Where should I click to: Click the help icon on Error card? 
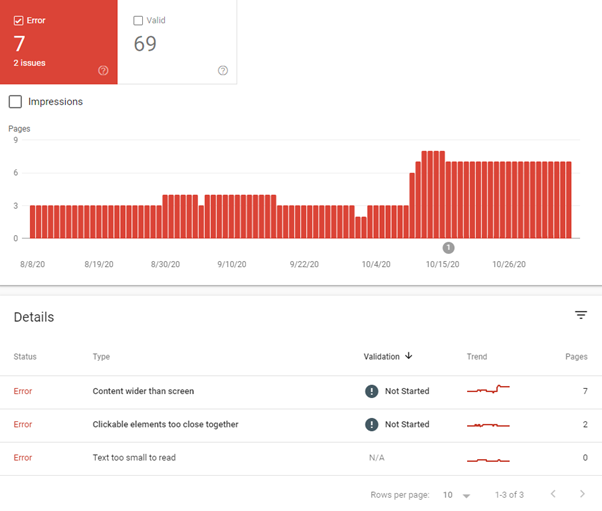[103, 70]
